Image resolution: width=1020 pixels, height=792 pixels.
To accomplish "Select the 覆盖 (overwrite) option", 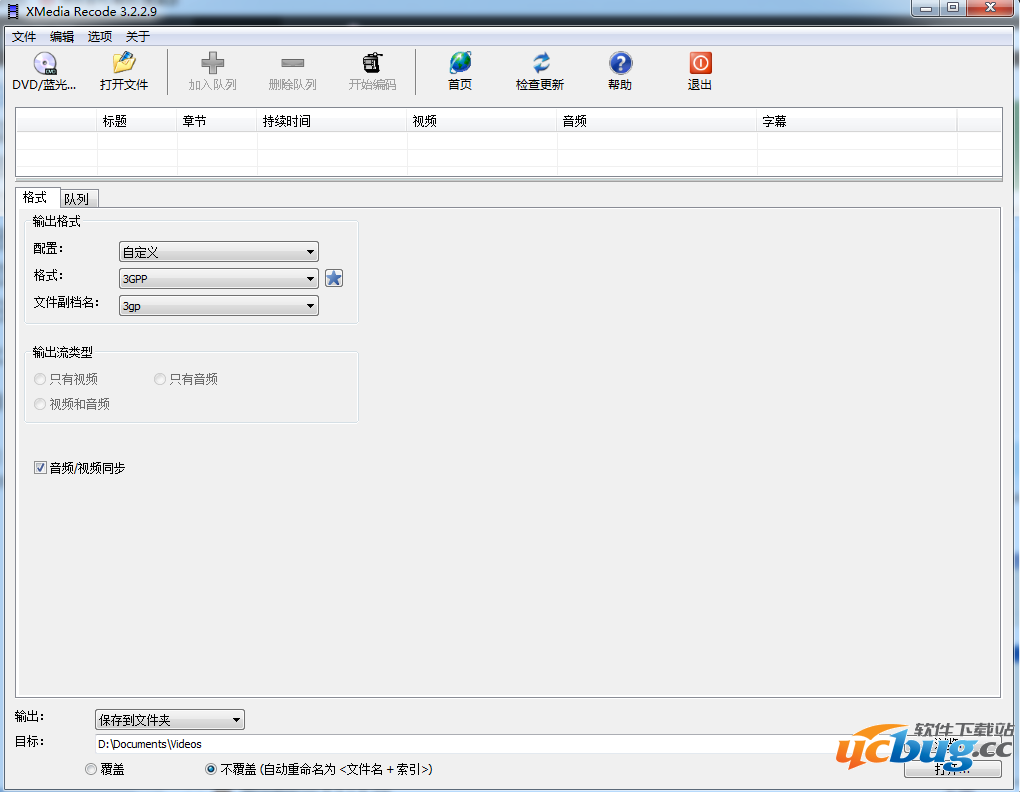I will (x=90, y=768).
